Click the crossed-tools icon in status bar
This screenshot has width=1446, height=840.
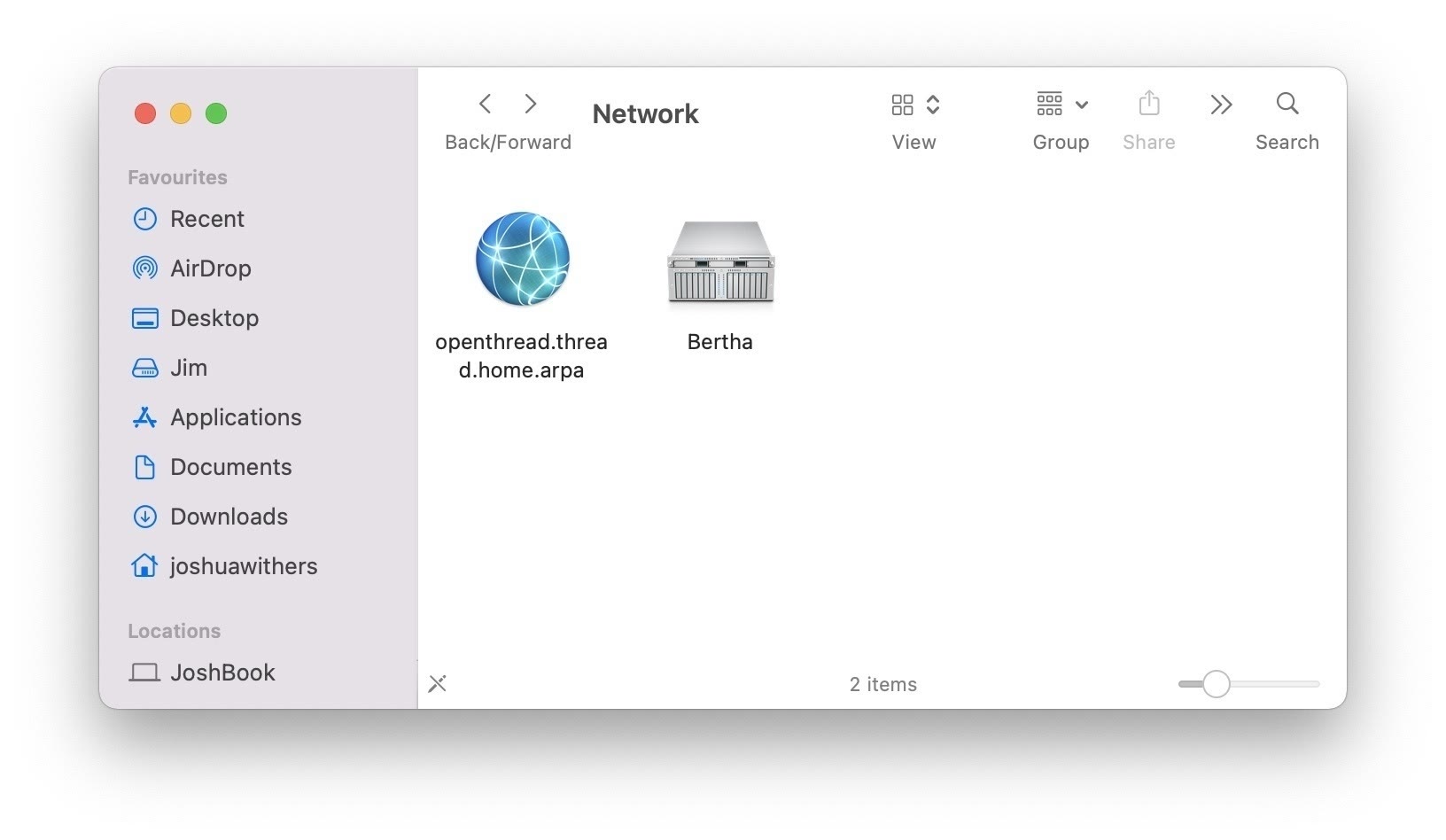(x=438, y=684)
